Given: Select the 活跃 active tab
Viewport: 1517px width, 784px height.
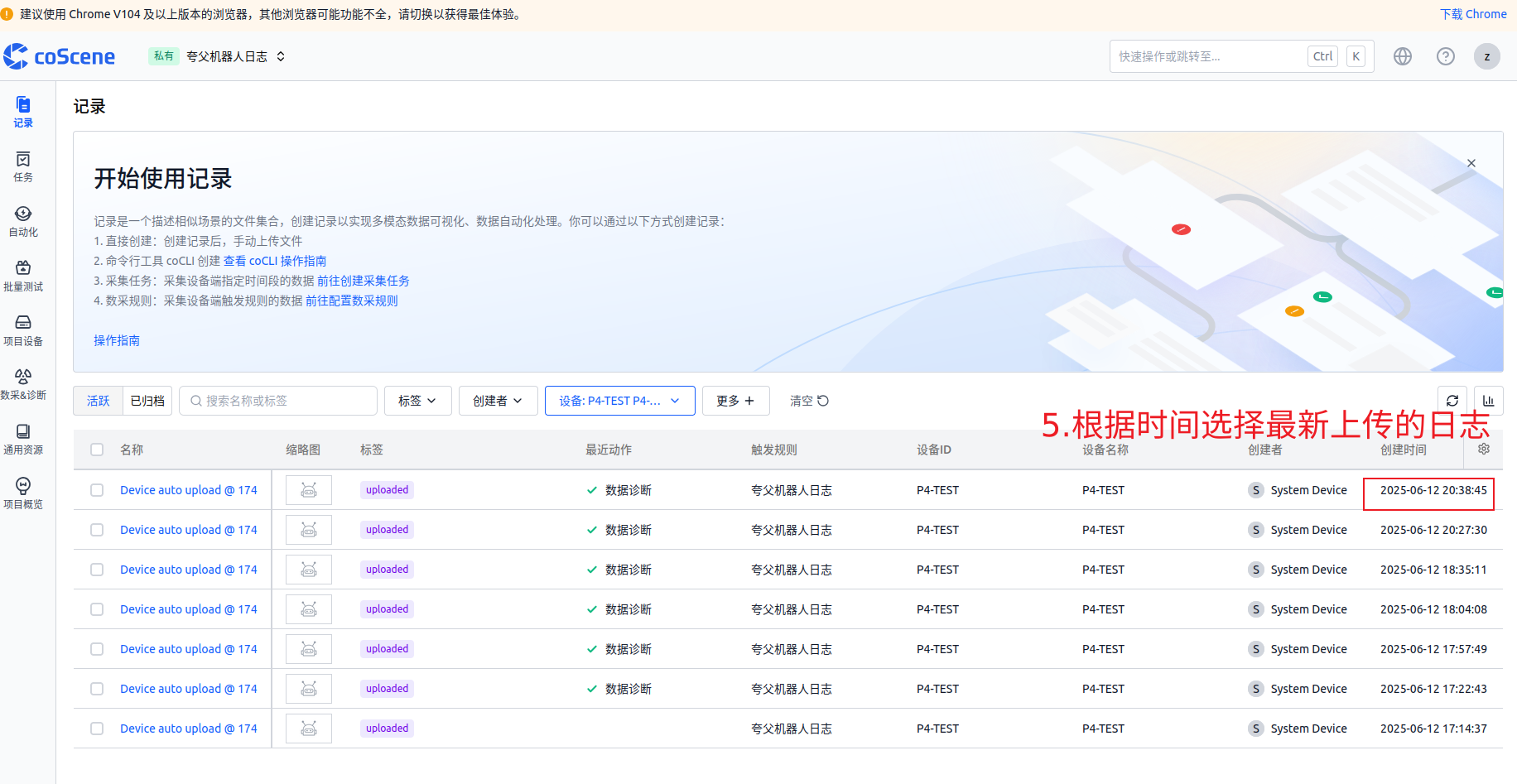Looking at the screenshot, I should 99,401.
